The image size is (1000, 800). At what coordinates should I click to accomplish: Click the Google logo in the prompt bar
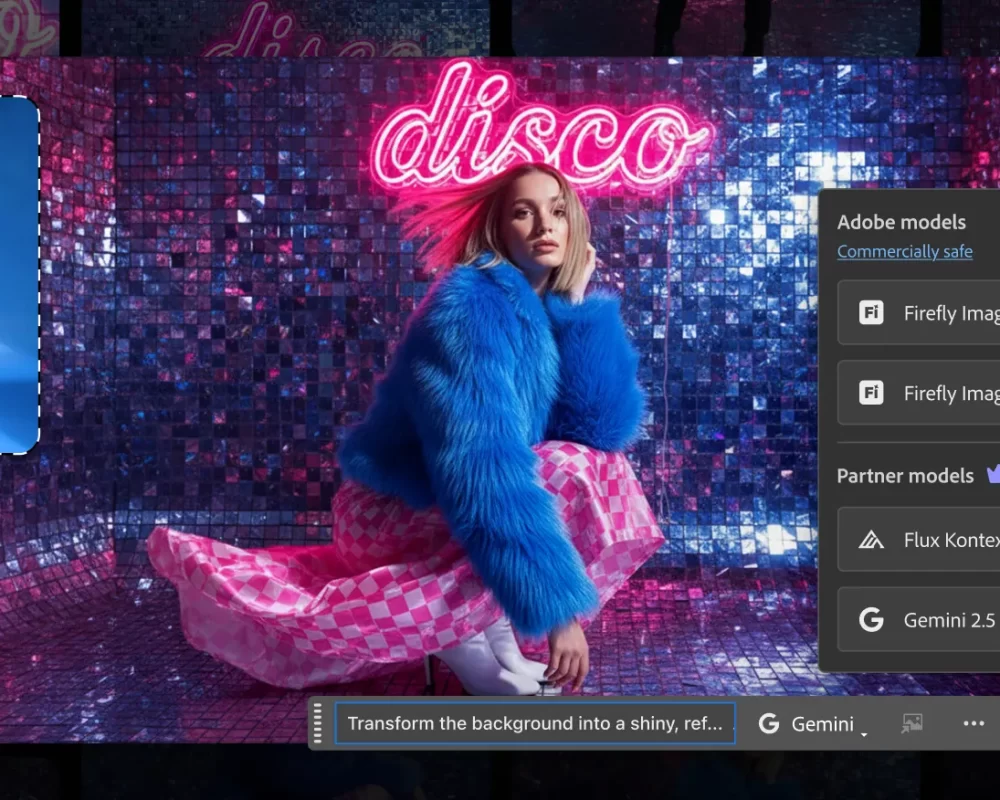769,724
